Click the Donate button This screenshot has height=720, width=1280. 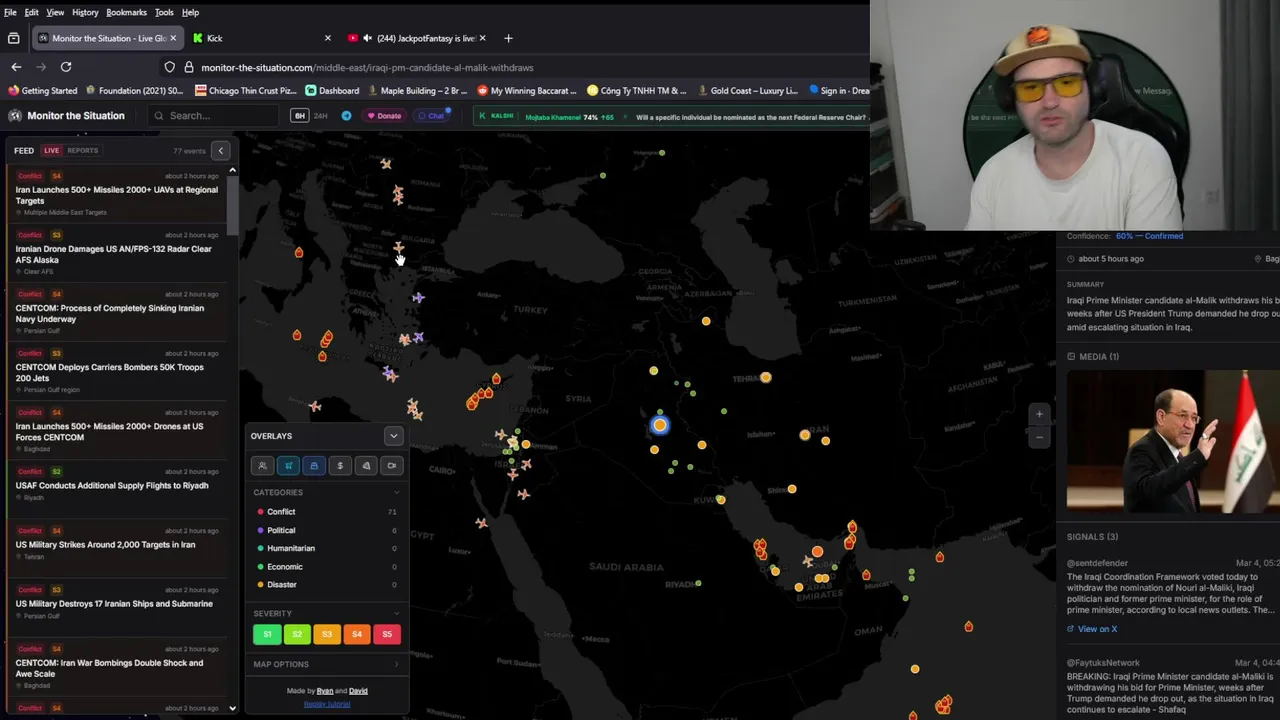click(384, 116)
